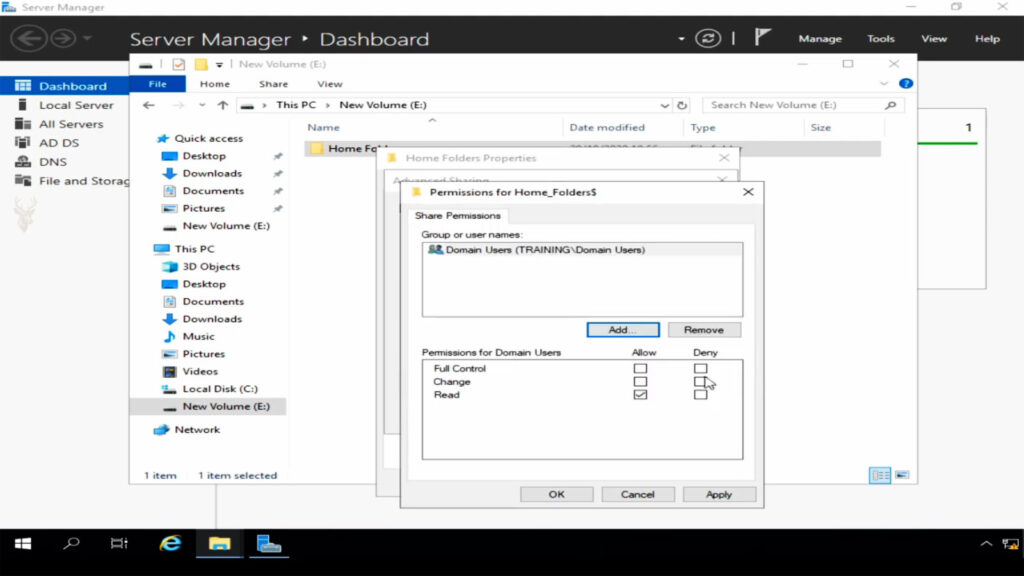Screen dimensions: 1024x576
Task: Go forward in Server Manager
Action: pos(63,38)
